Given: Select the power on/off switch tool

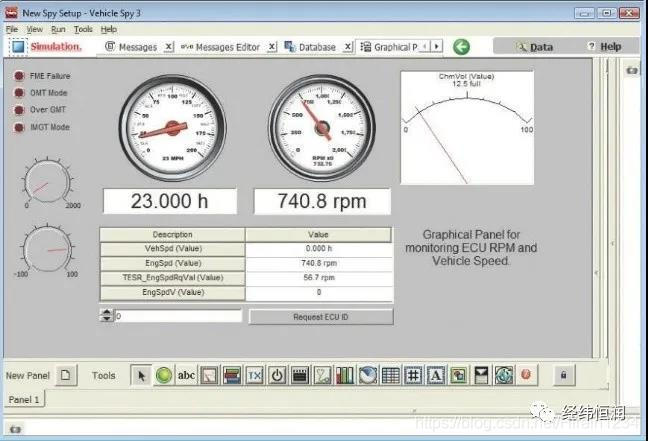Looking at the screenshot, I should (x=277, y=375).
